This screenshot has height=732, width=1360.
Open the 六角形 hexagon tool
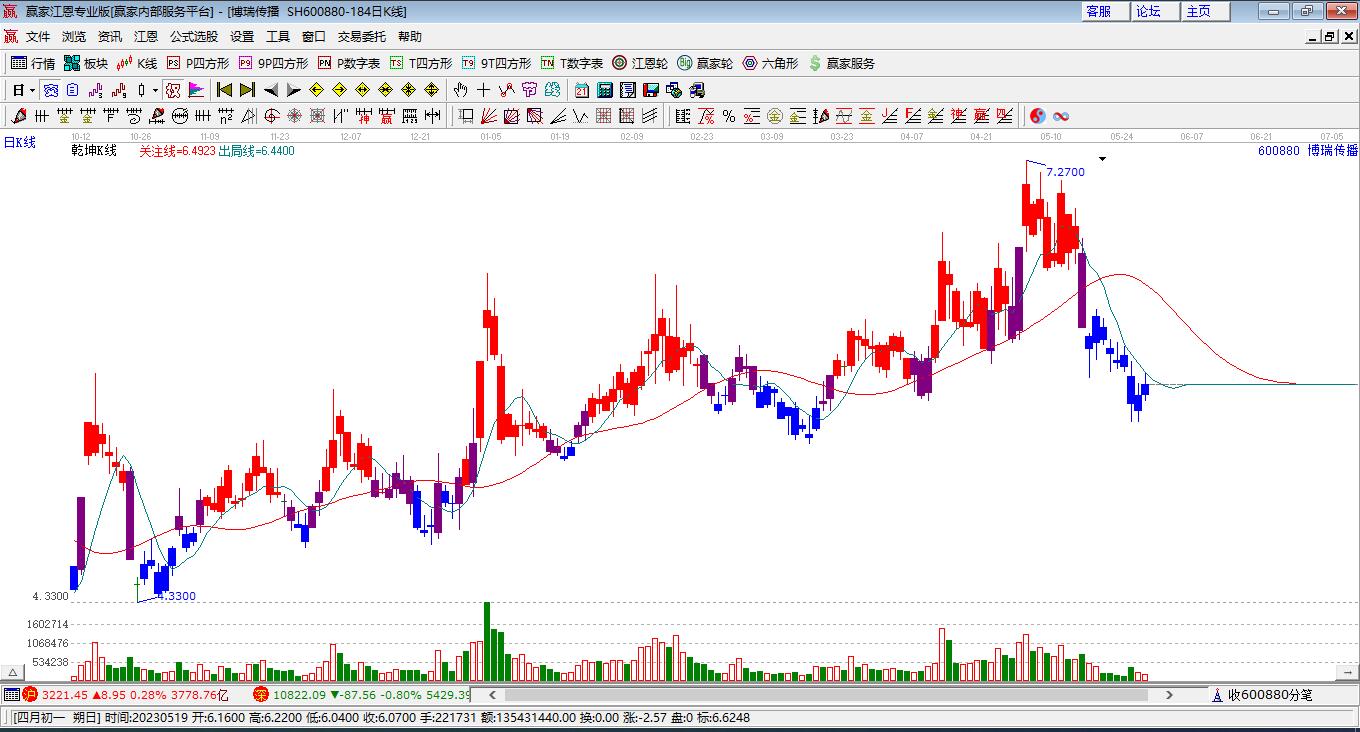pos(770,63)
